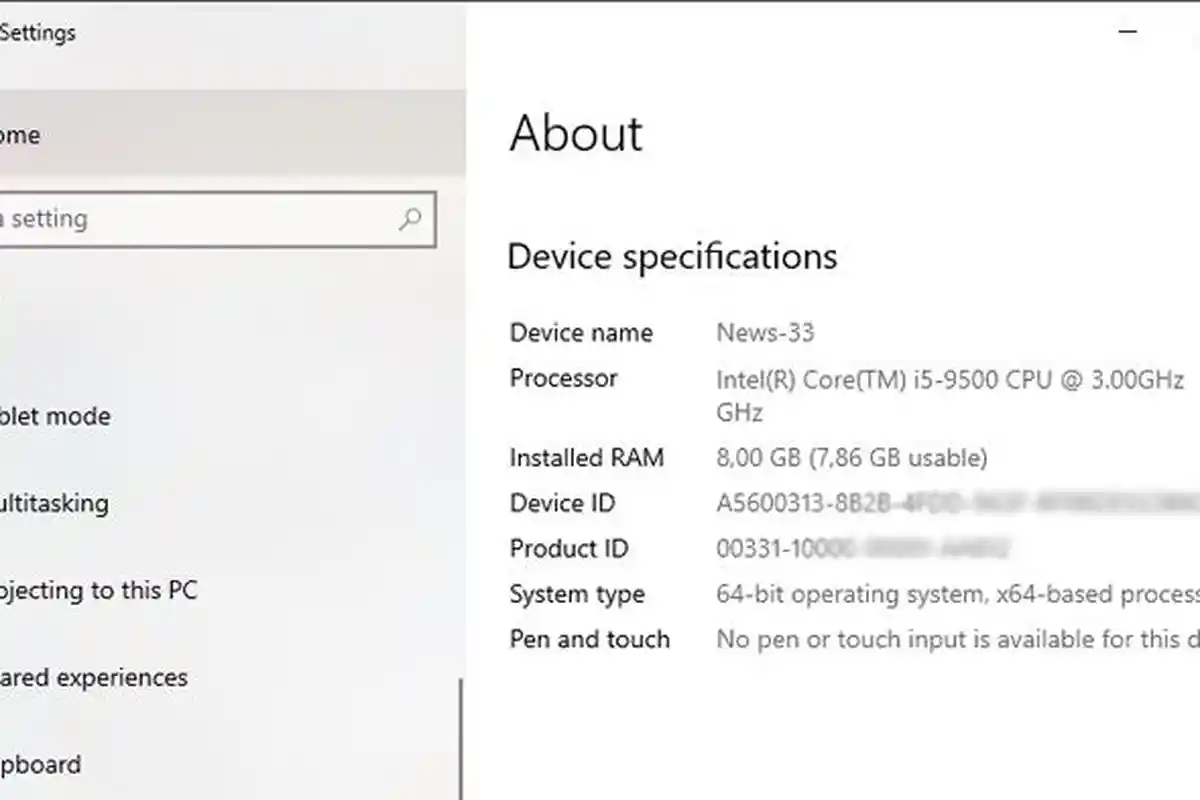This screenshot has height=800, width=1200.
Task: Click the About page heading
Action: (576, 133)
